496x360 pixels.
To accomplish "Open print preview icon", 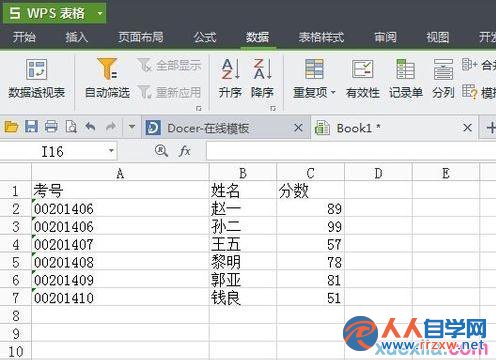I will tap(71, 127).
